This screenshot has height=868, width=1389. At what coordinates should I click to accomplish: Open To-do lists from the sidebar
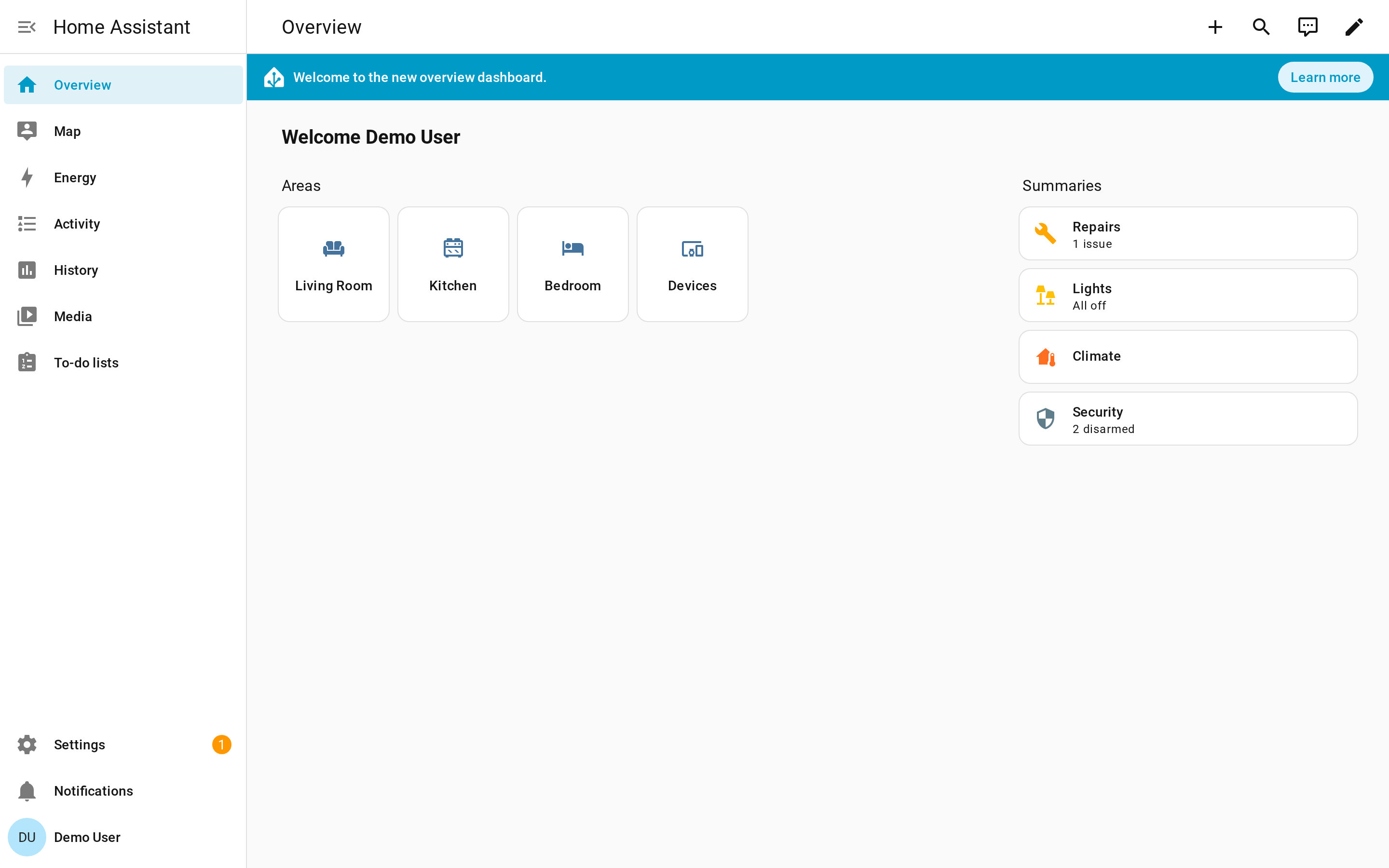coord(123,362)
